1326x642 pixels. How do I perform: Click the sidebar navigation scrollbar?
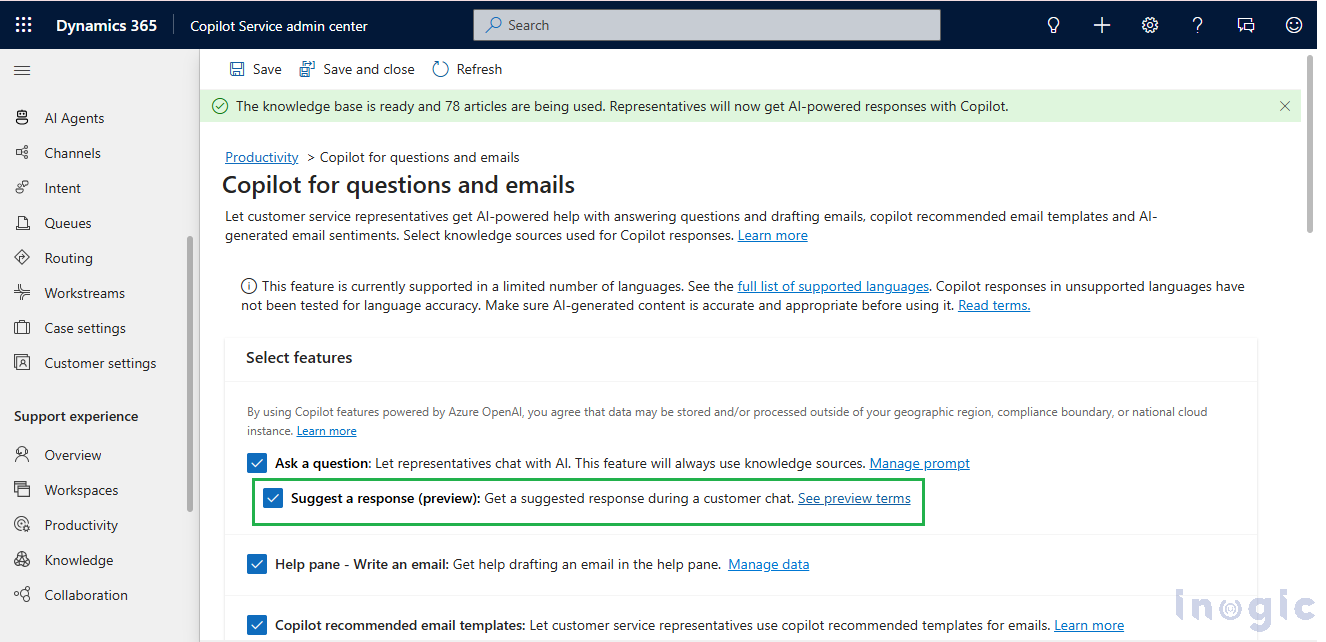pos(190,375)
